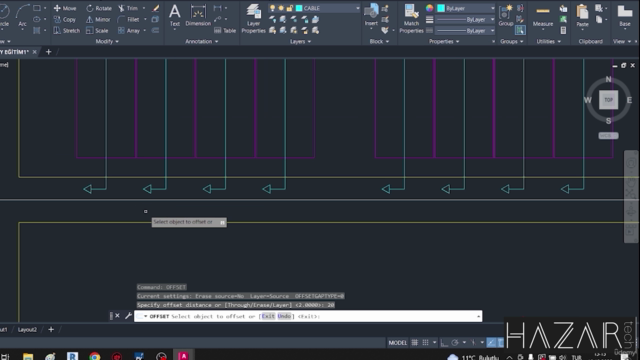The height and width of the screenshot is (360, 640).
Task: Click the object color wheel icon
Action: tap(429, 8)
